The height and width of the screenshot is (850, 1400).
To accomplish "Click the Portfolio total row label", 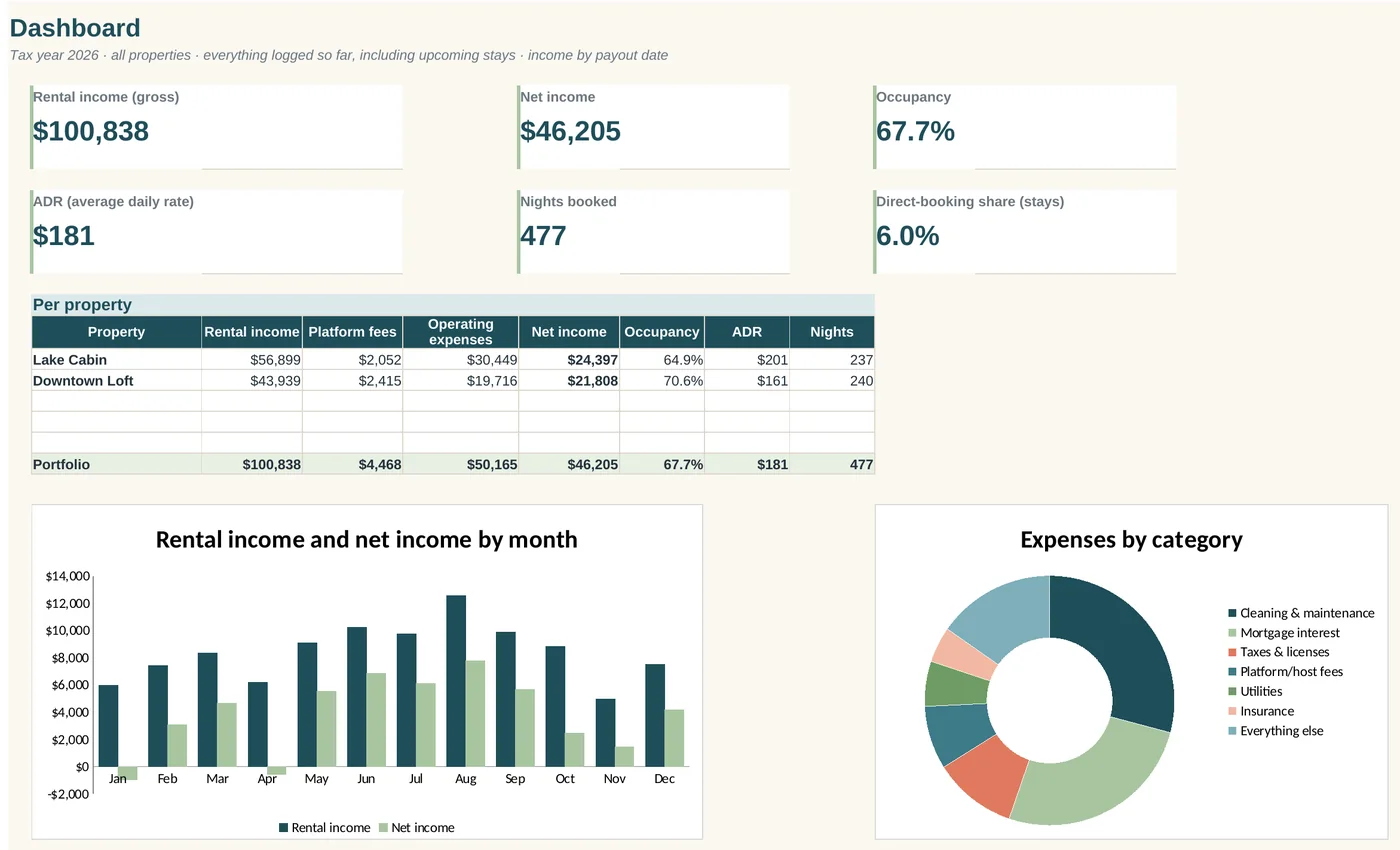I will (x=61, y=465).
